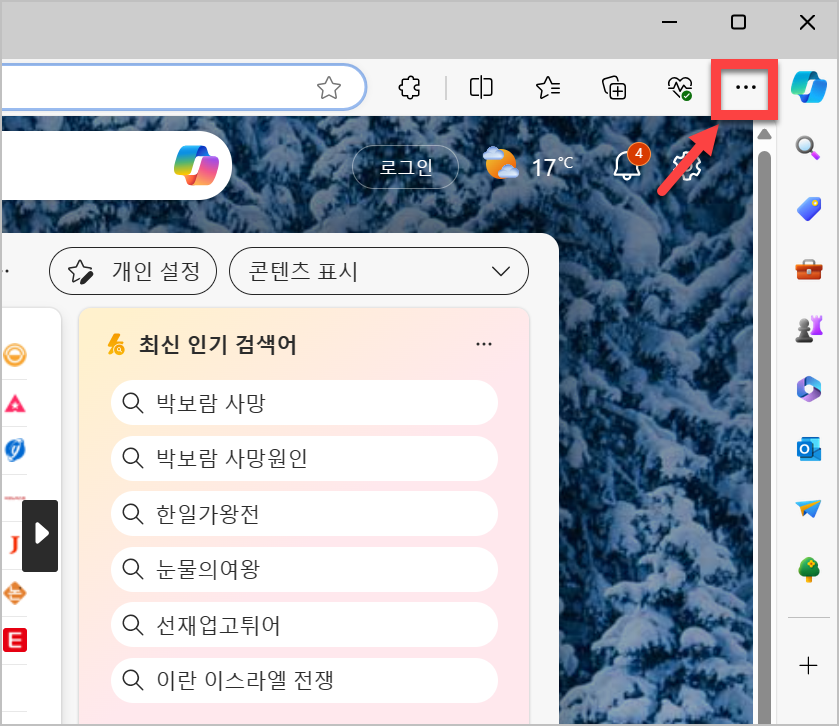Open the Favorites list icon

pyautogui.click(x=548, y=88)
